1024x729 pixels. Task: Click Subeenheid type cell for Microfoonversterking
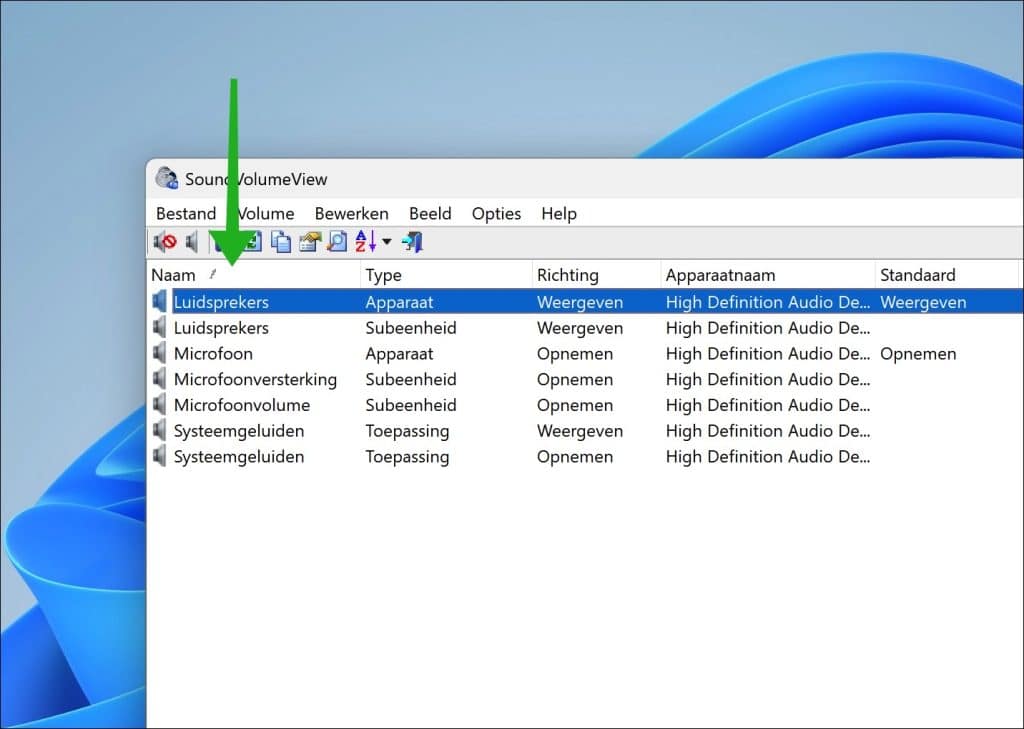411,380
